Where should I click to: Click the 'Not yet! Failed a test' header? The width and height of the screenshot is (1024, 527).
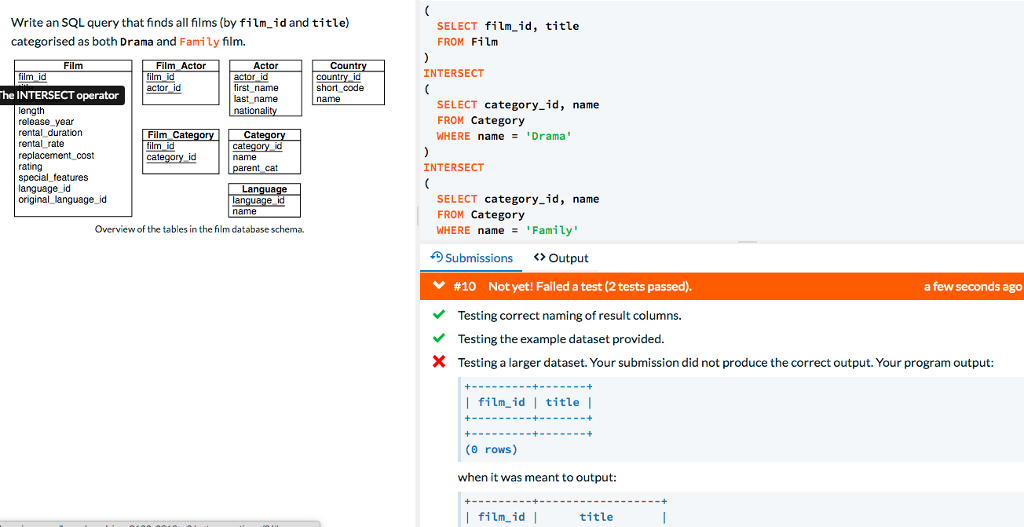(x=589, y=287)
